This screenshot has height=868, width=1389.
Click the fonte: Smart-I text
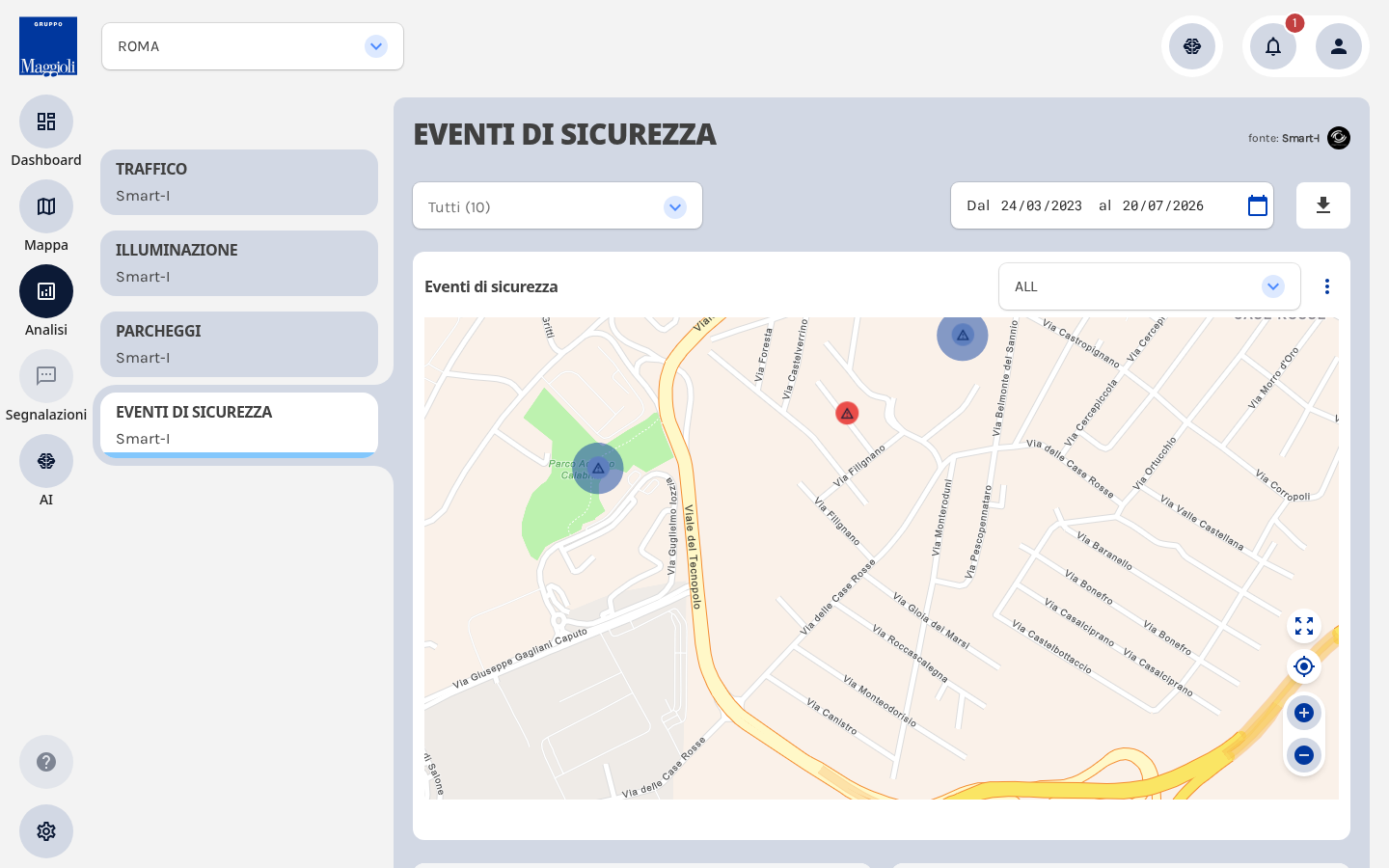pyautogui.click(x=1284, y=138)
